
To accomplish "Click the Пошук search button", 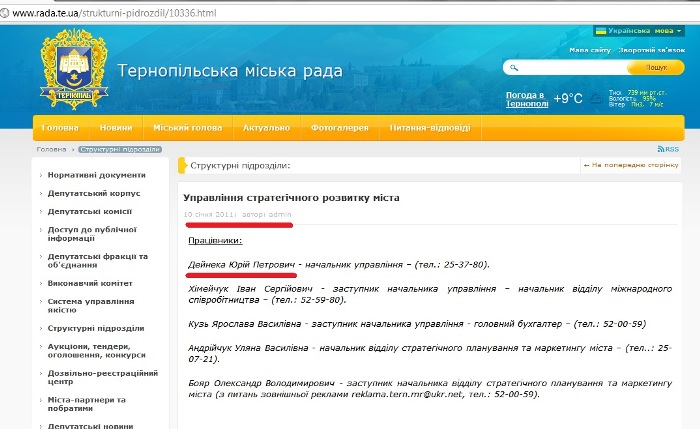I will [656, 67].
